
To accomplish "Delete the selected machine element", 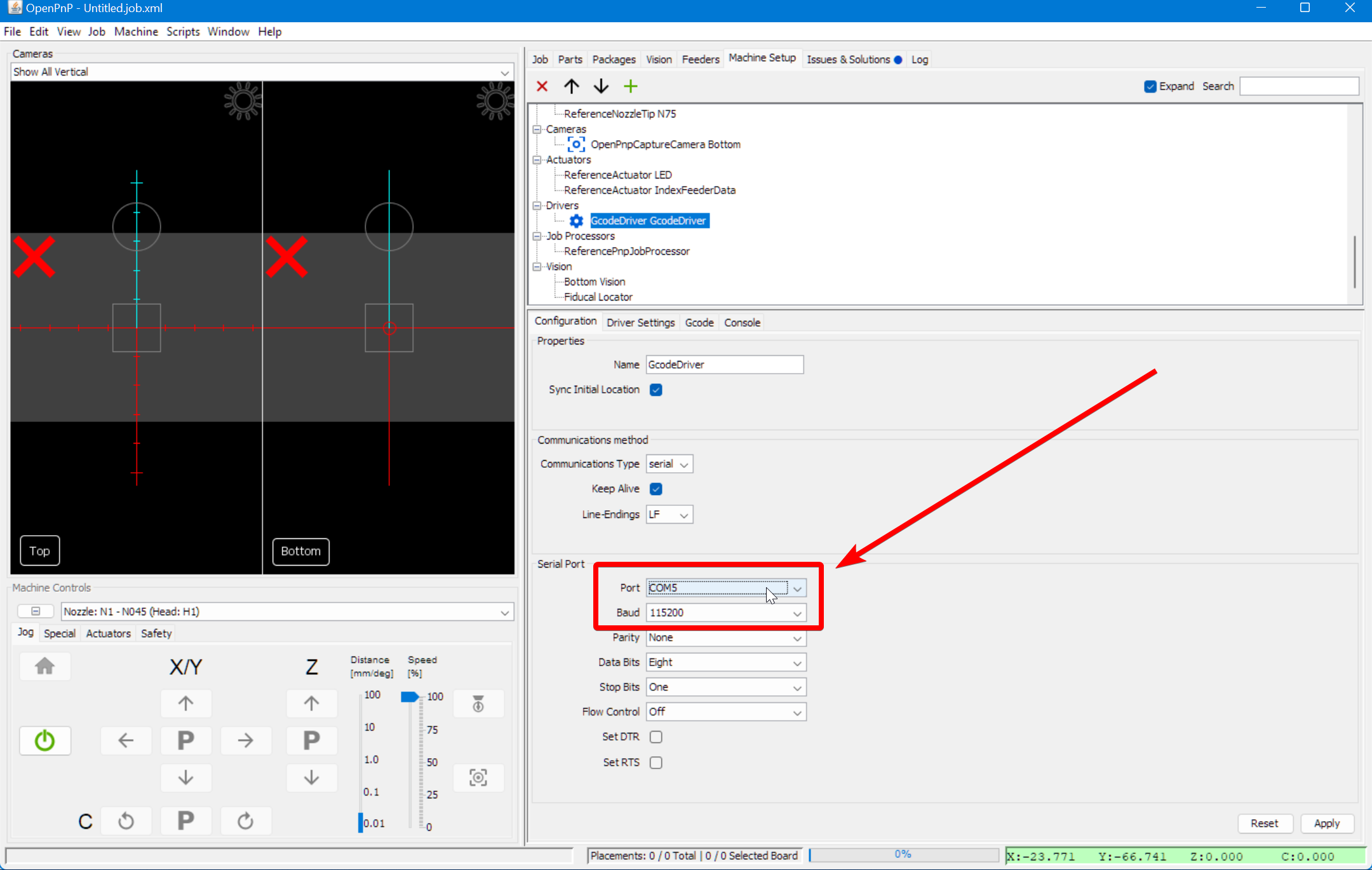I will (542, 86).
